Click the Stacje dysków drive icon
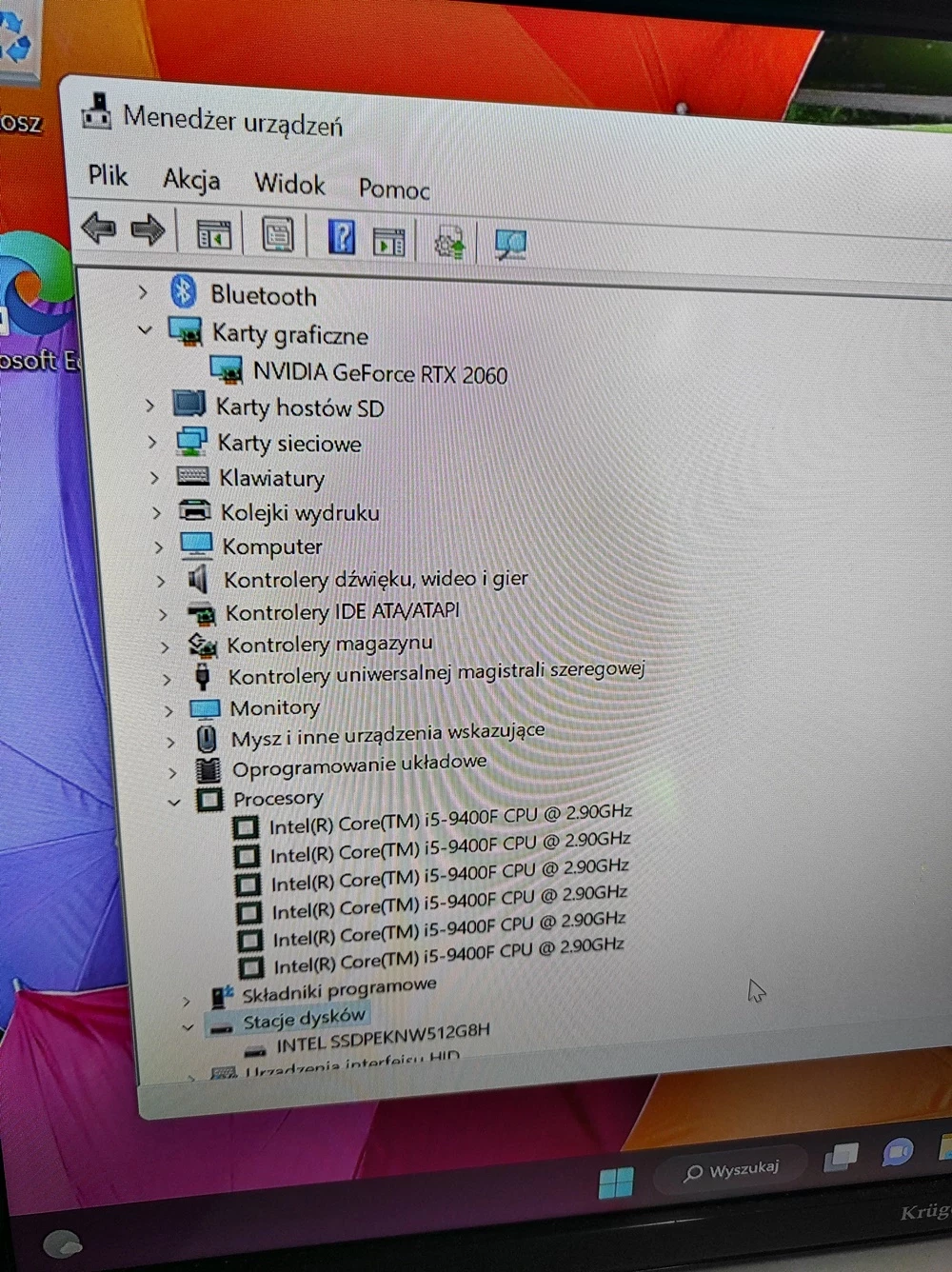The height and width of the screenshot is (1272, 952). [221, 1026]
